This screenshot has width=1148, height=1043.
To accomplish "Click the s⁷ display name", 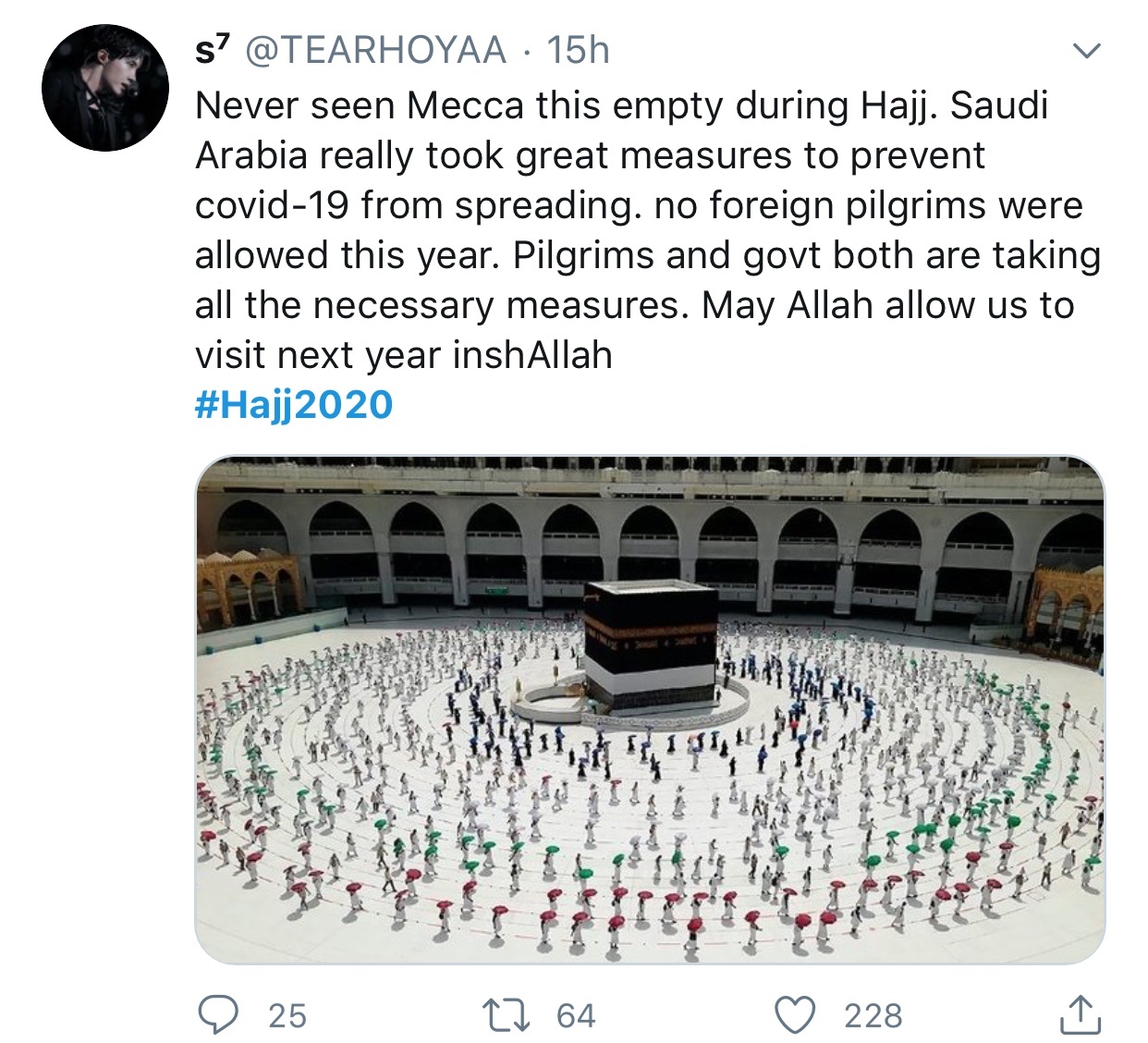I will tap(214, 50).
